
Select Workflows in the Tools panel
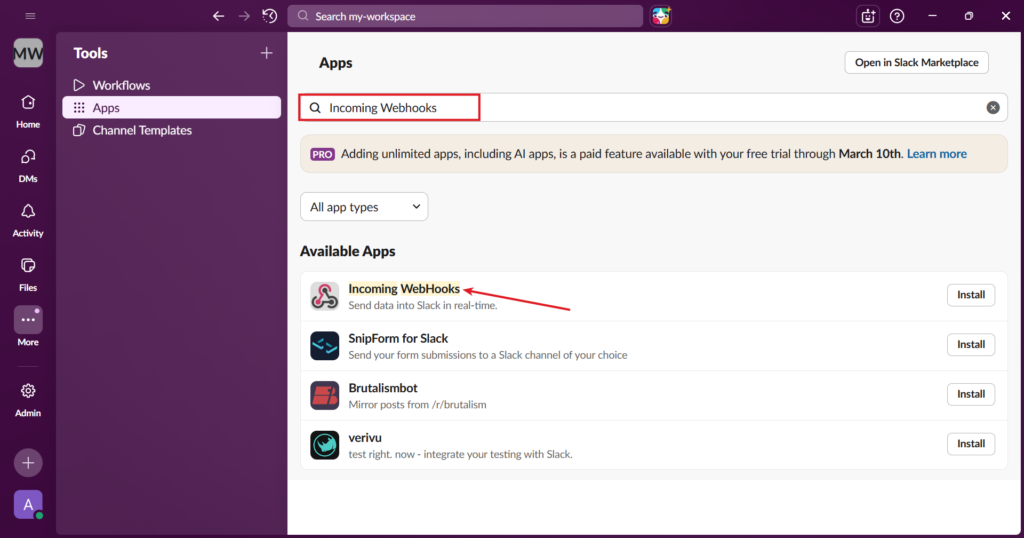click(172, 86)
